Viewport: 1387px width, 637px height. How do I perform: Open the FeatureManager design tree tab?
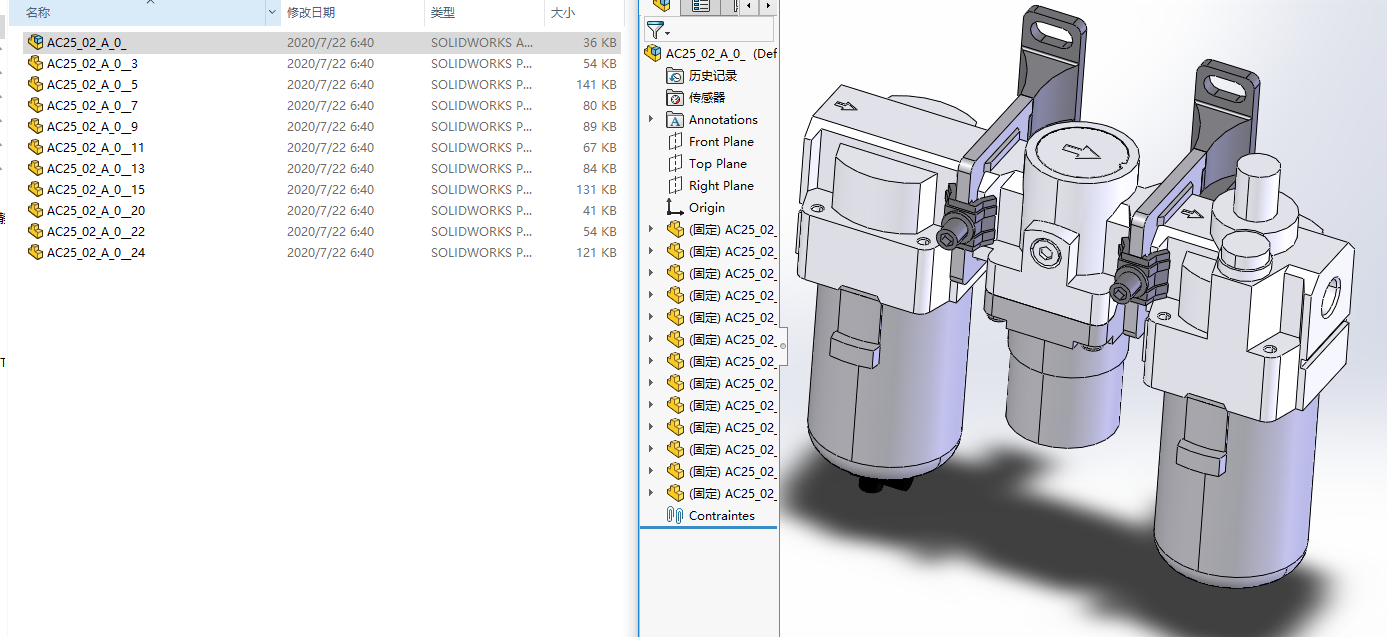(660, 6)
